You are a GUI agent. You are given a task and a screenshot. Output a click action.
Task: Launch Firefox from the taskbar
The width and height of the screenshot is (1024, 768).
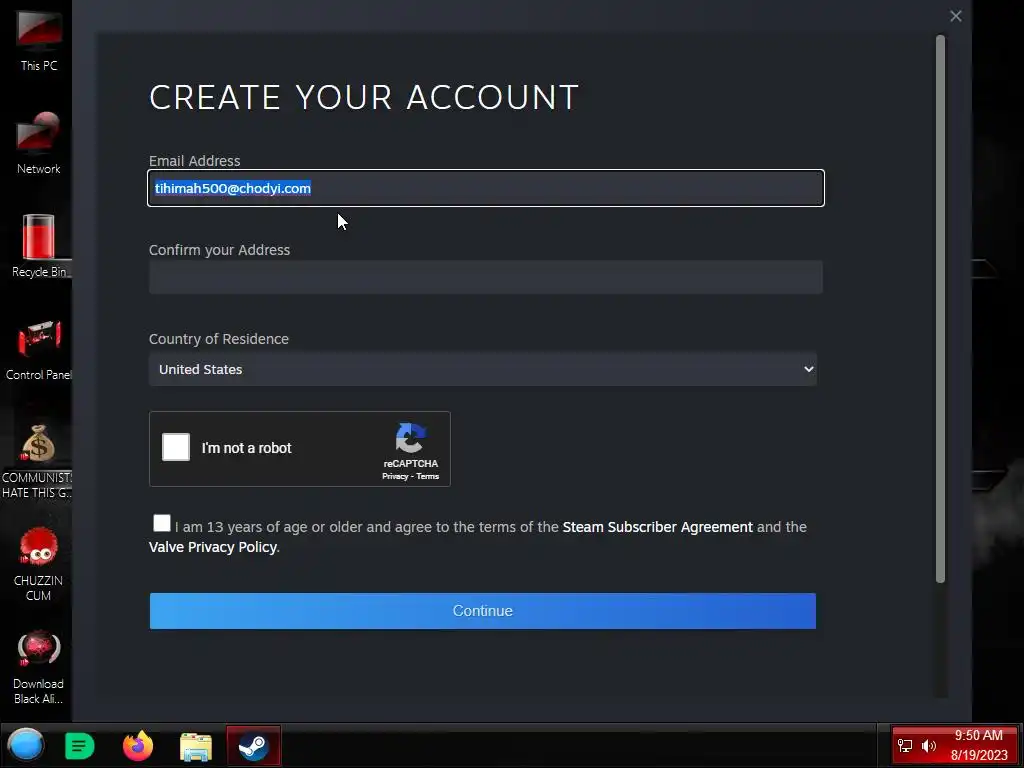[137, 746]
